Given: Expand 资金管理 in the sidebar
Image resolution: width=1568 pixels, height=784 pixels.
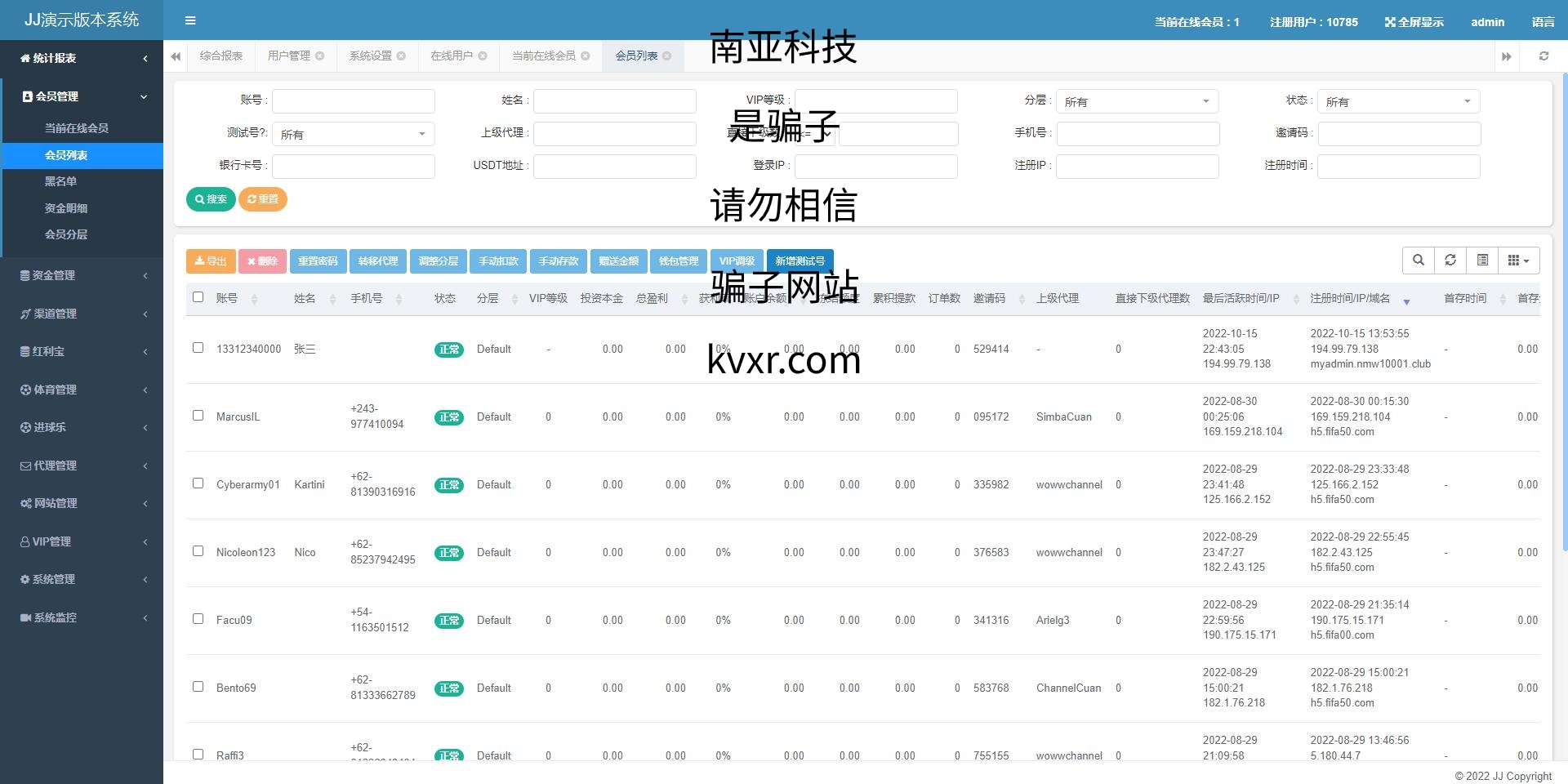Looking at the screenshot, I should tap(82, 276).
